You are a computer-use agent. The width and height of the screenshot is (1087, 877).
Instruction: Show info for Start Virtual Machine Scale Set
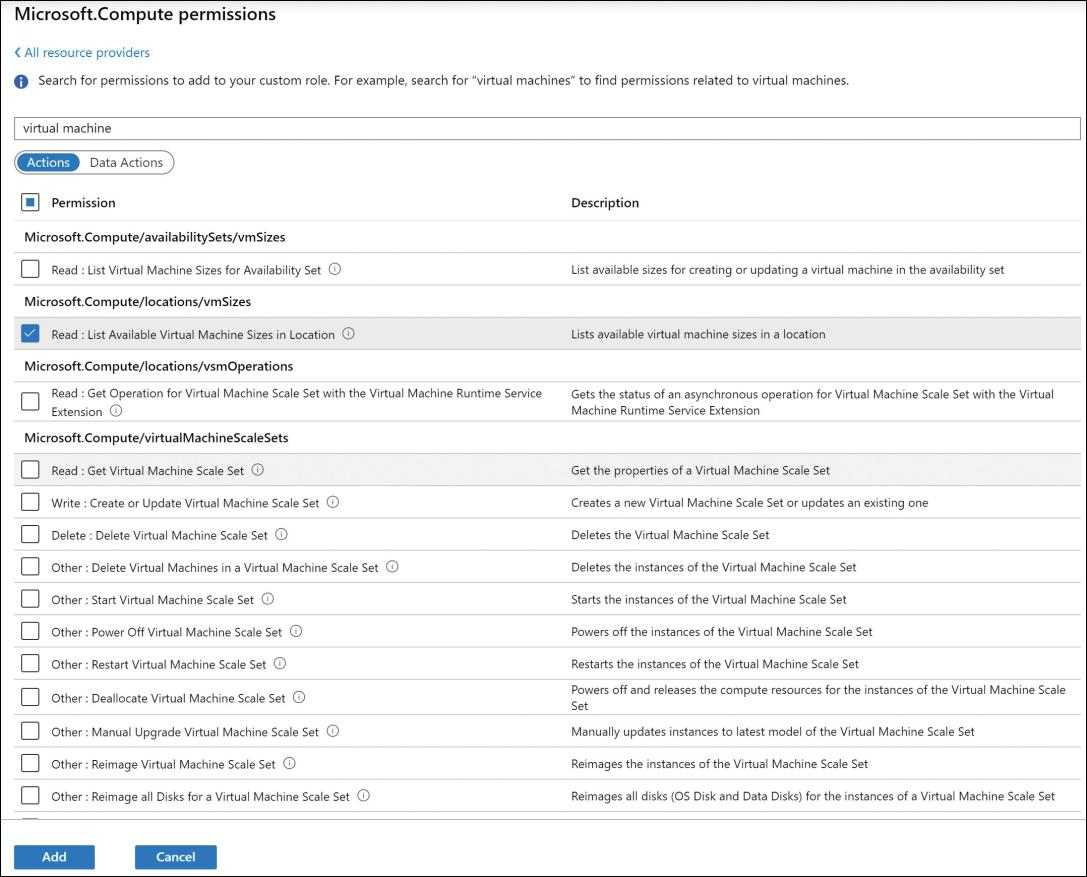(x=268, y=598)
